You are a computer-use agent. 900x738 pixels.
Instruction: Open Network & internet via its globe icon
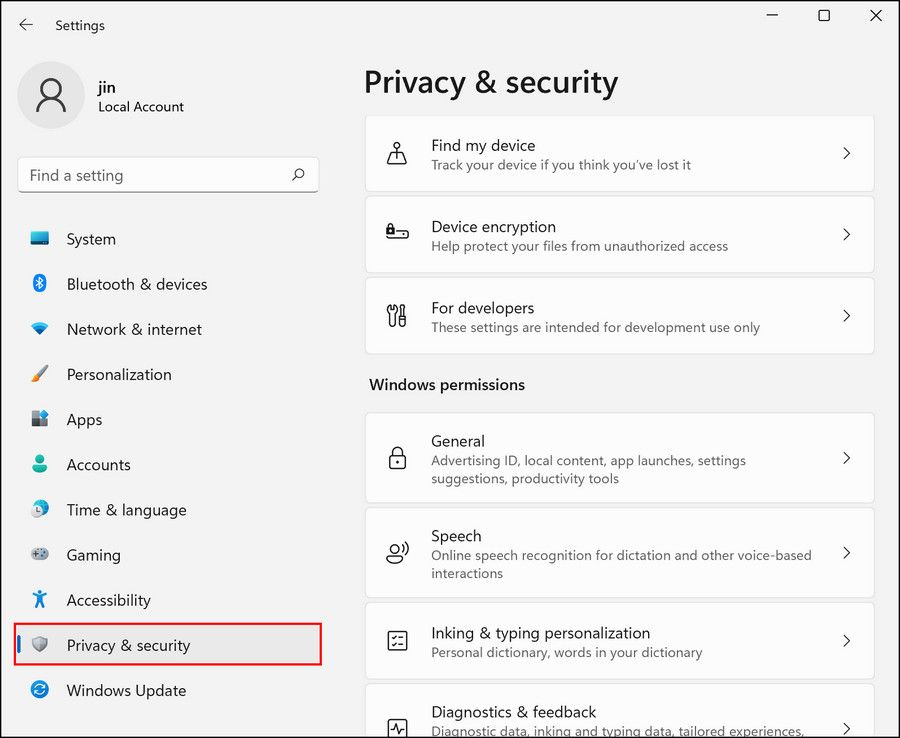[41, 329]
